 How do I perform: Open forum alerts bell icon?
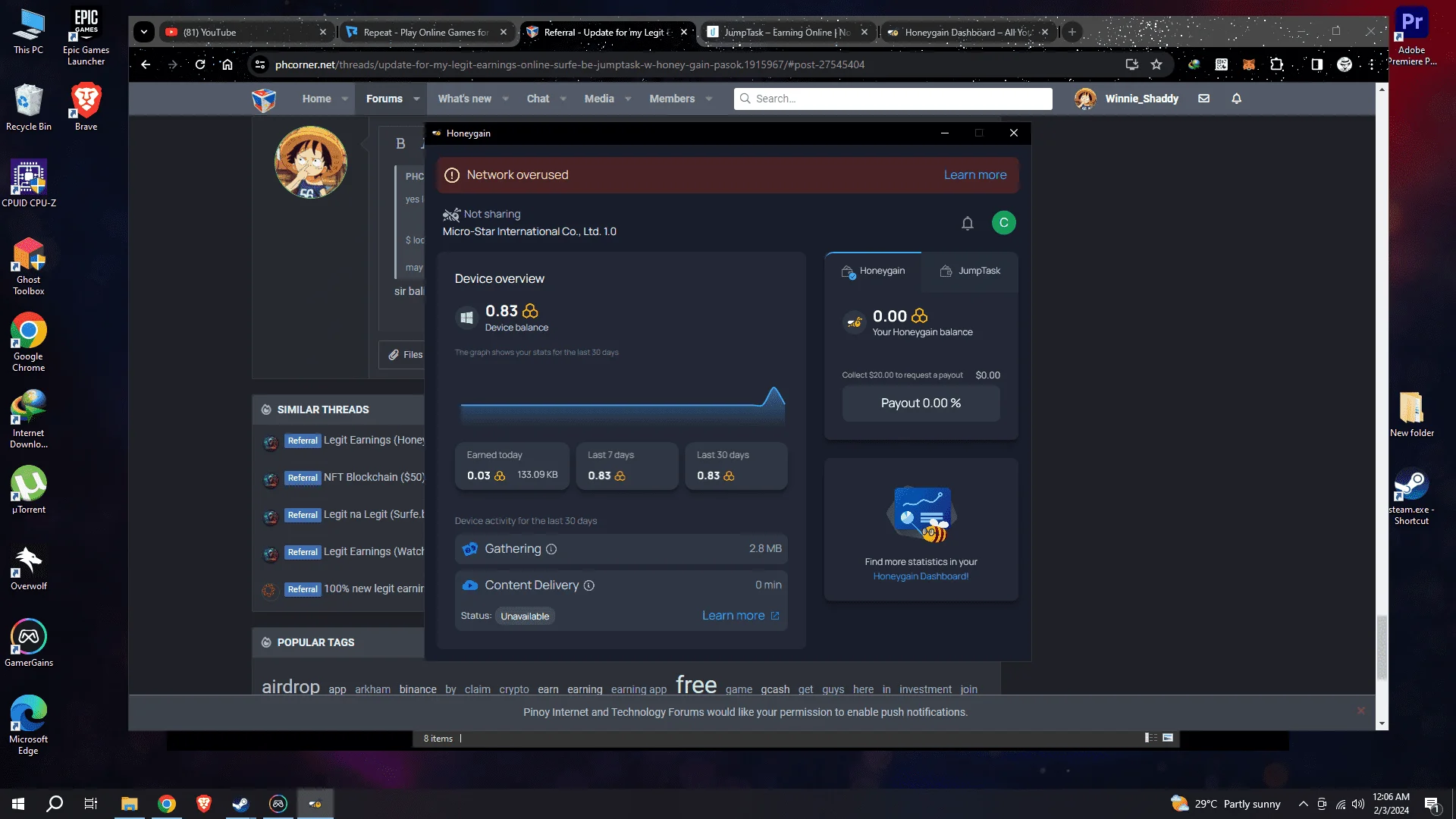click(x=1237, y=99)
